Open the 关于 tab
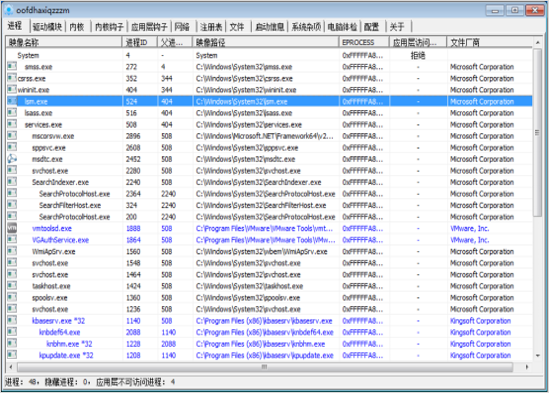This screenshot has width=549, height=393. 397,27
